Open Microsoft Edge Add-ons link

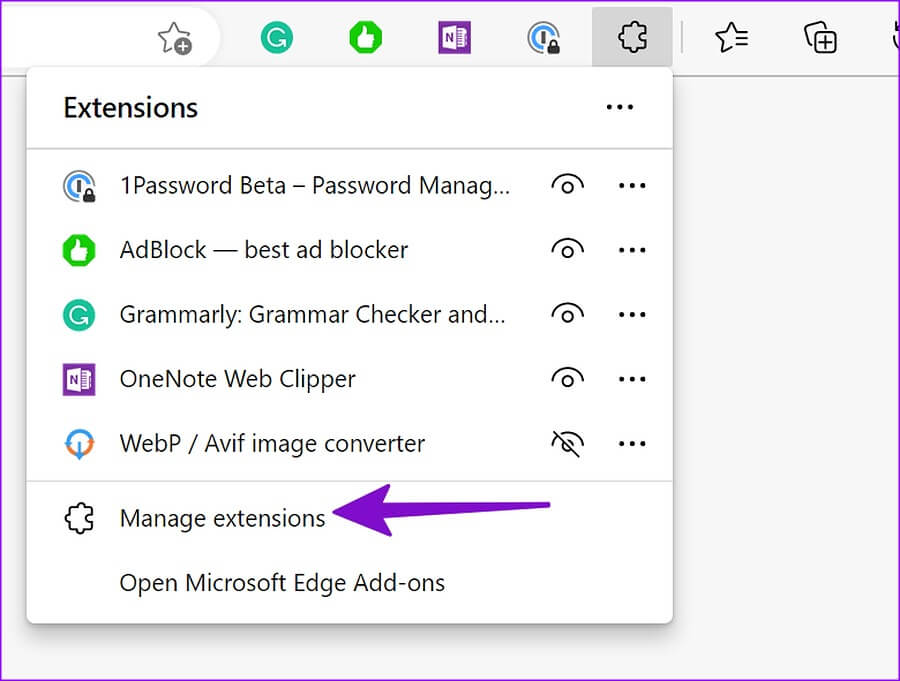282,583
